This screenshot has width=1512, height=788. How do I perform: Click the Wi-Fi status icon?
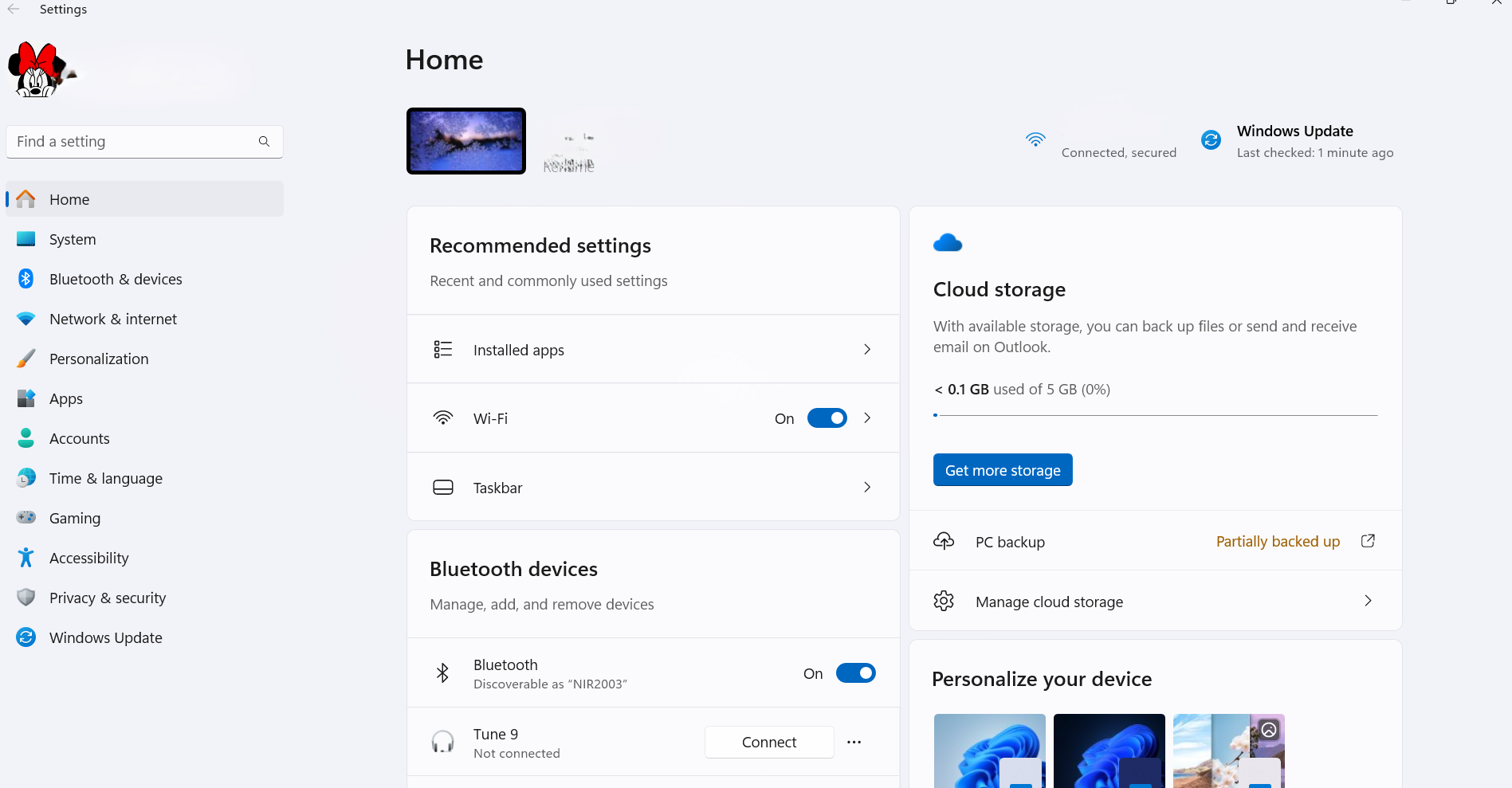[x=1035, y=139]
